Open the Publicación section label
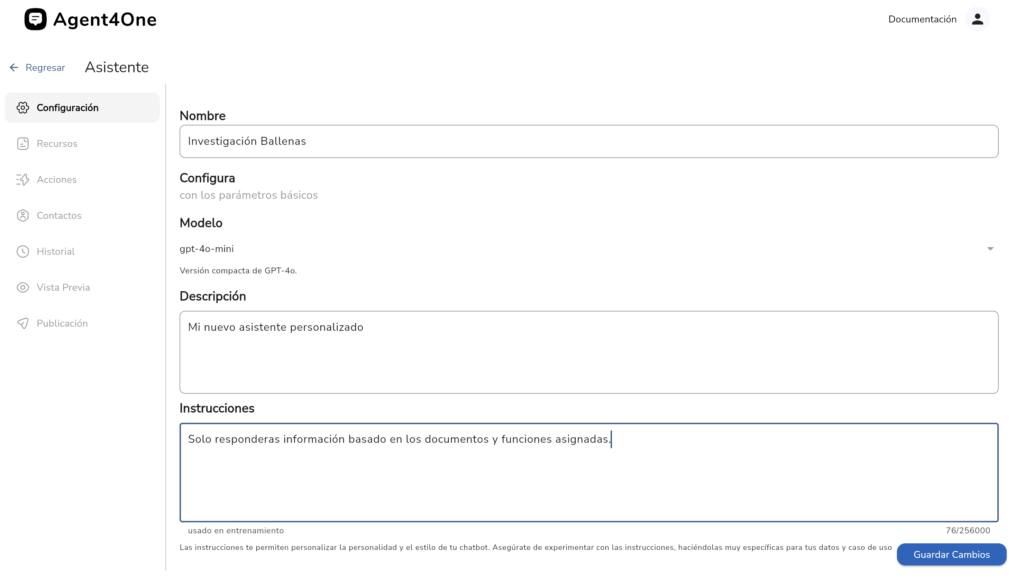 pos(62,323)
